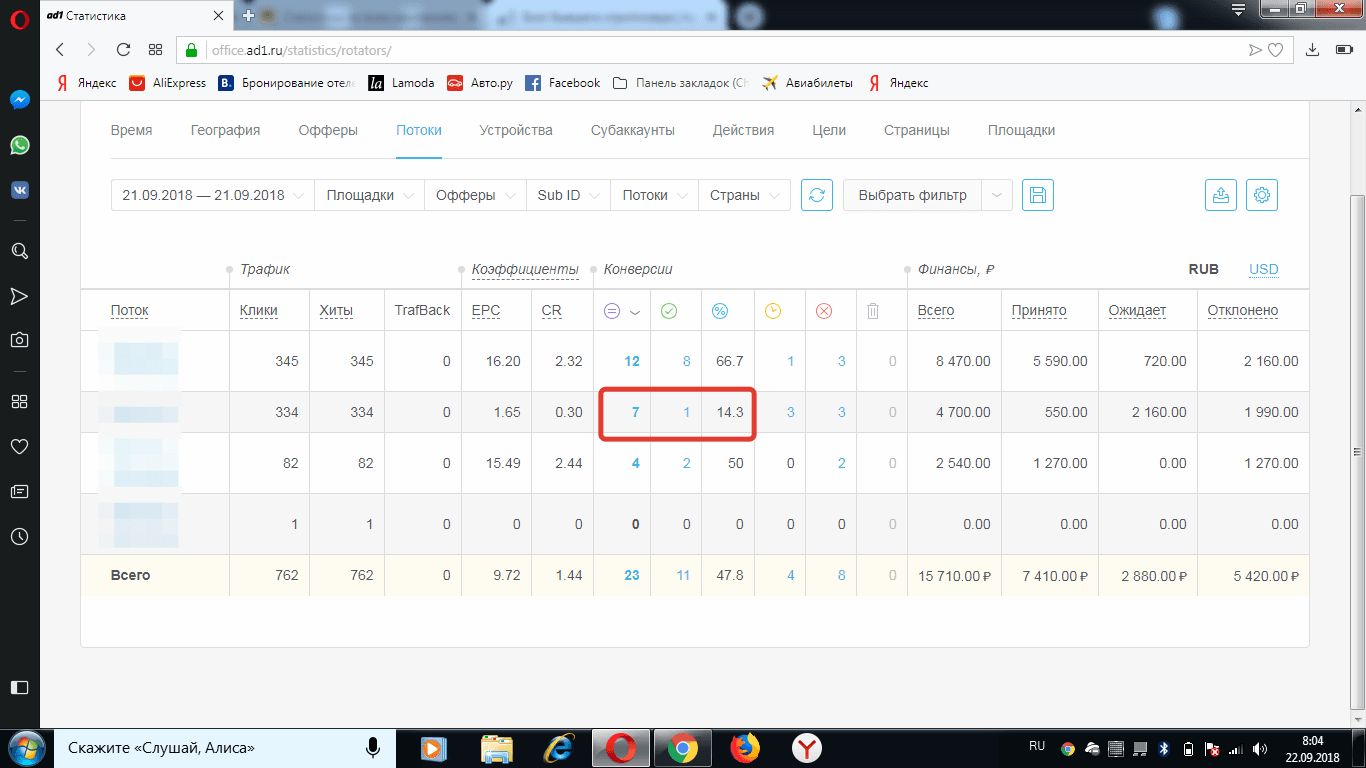Open Google Chrome from the taskbar
Screen dimensions: 1366x768
point(683,748)
